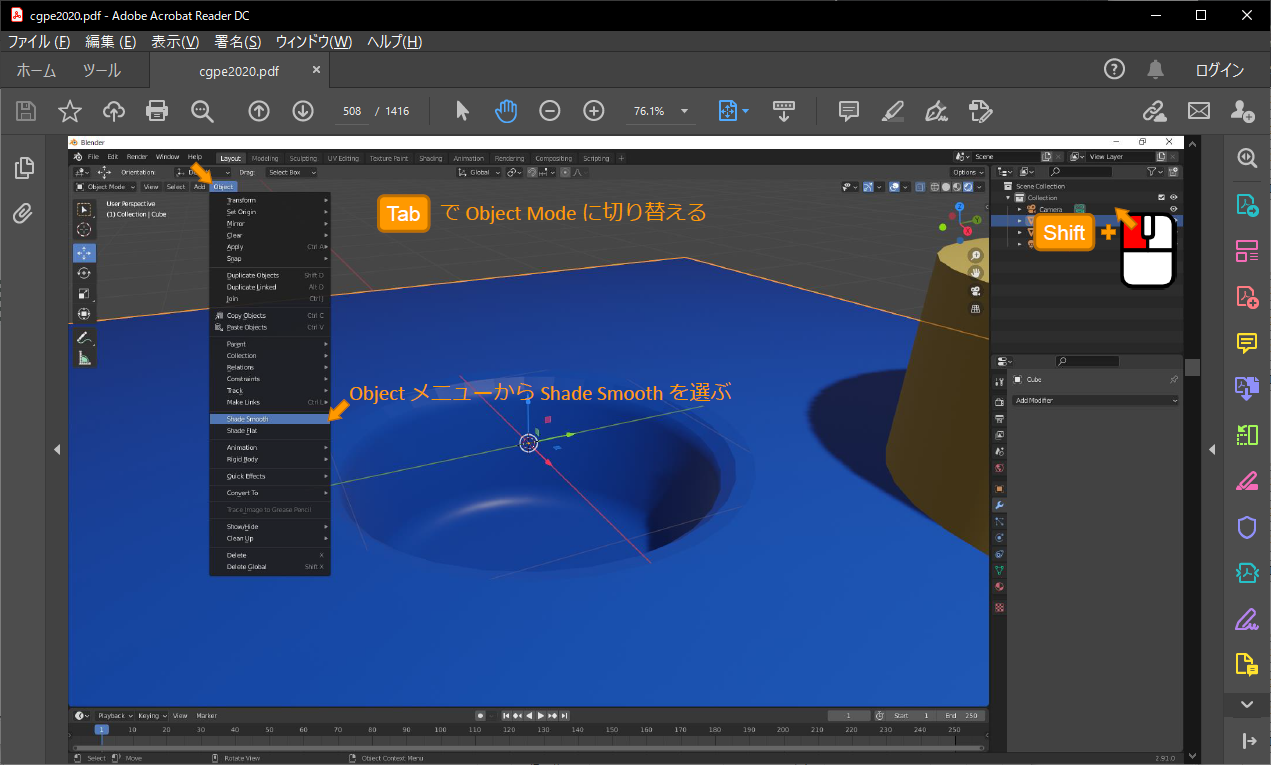Click the ログイン sign-in button

[1220, 70]
